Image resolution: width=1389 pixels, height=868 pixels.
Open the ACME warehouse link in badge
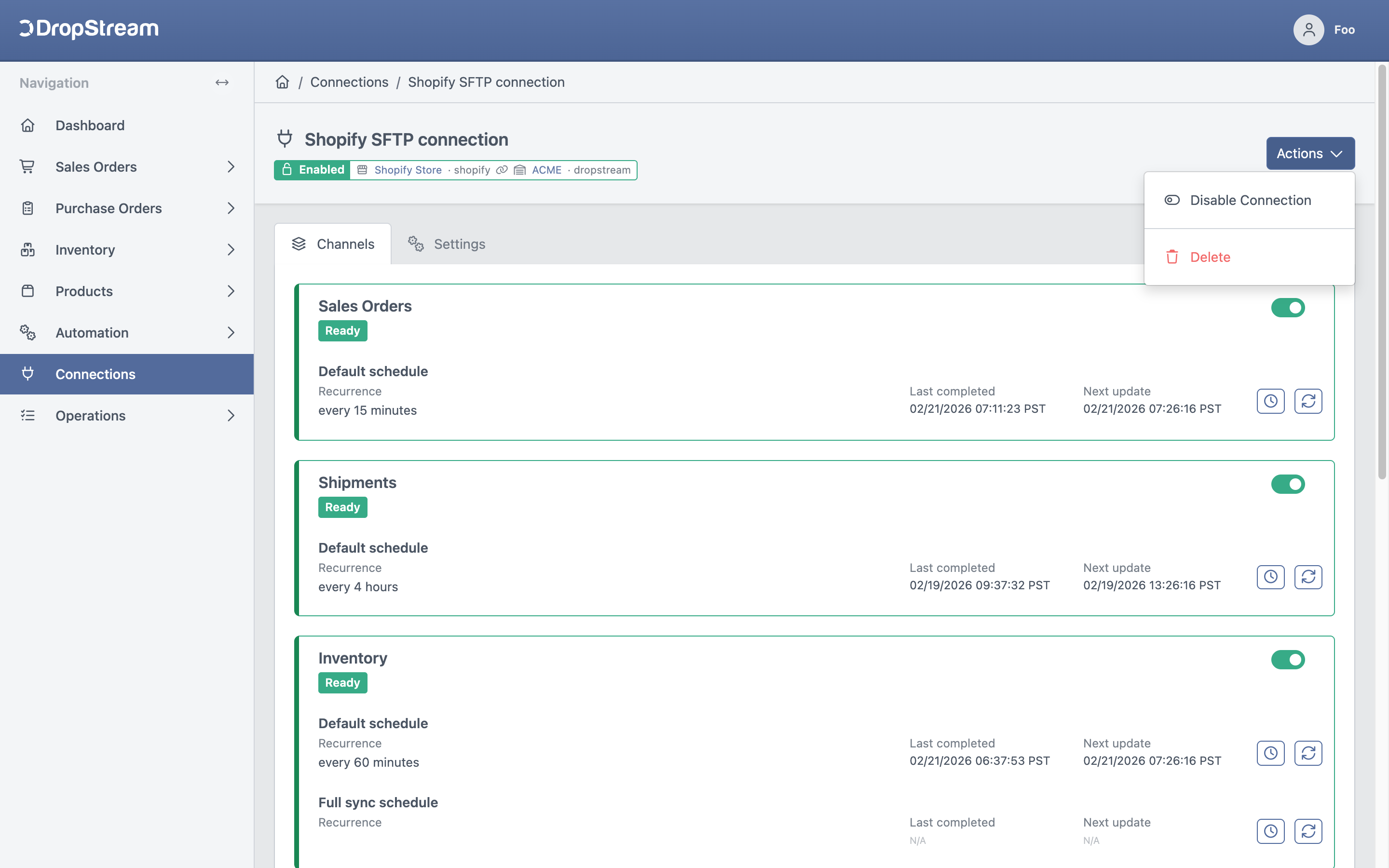(546, 170)
